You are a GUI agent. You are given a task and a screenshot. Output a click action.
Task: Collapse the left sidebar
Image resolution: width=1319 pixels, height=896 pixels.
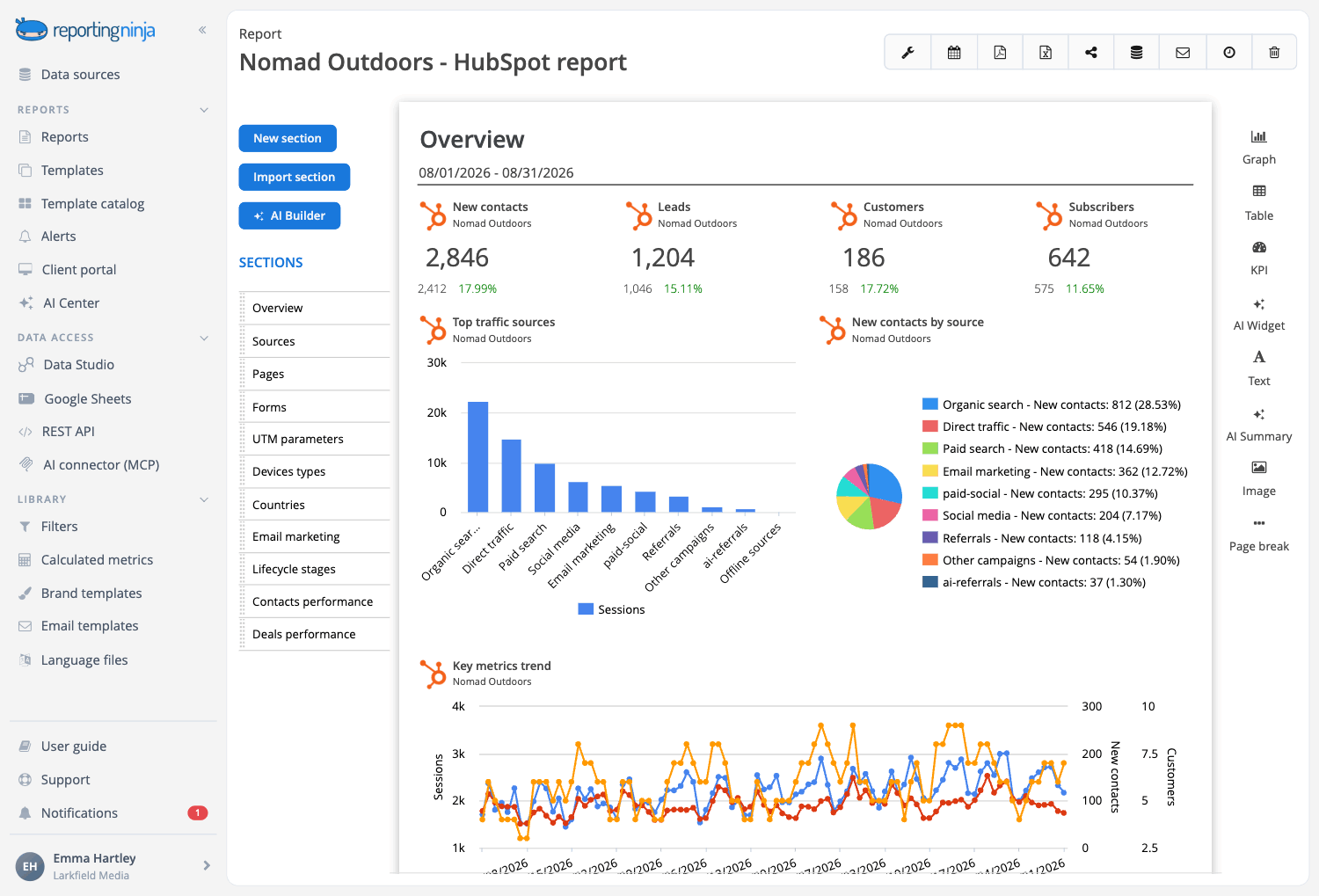pyautogui.click(x=202, y=30)
